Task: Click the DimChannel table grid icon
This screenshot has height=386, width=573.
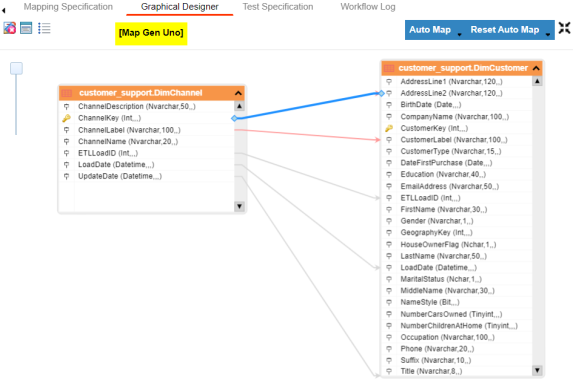Action: (x=67, y=93)
